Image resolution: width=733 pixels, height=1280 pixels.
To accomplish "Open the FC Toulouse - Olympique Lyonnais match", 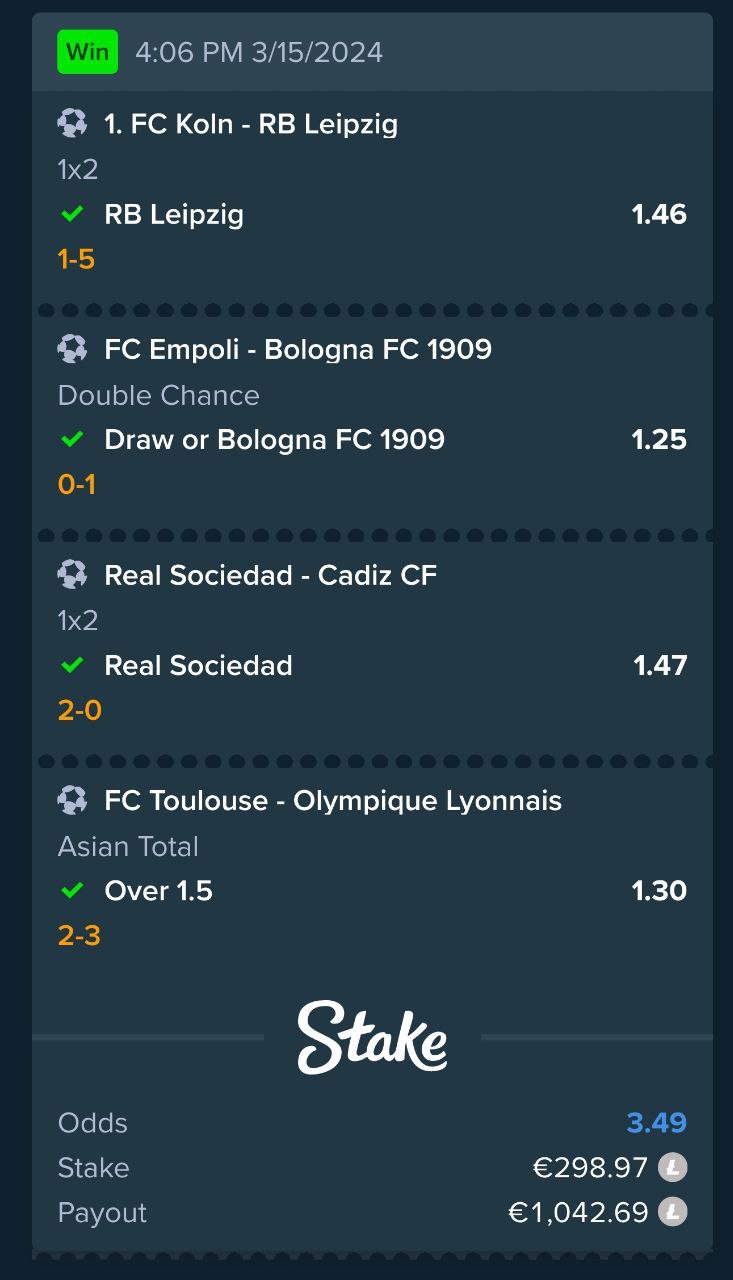I will point(333,800).
